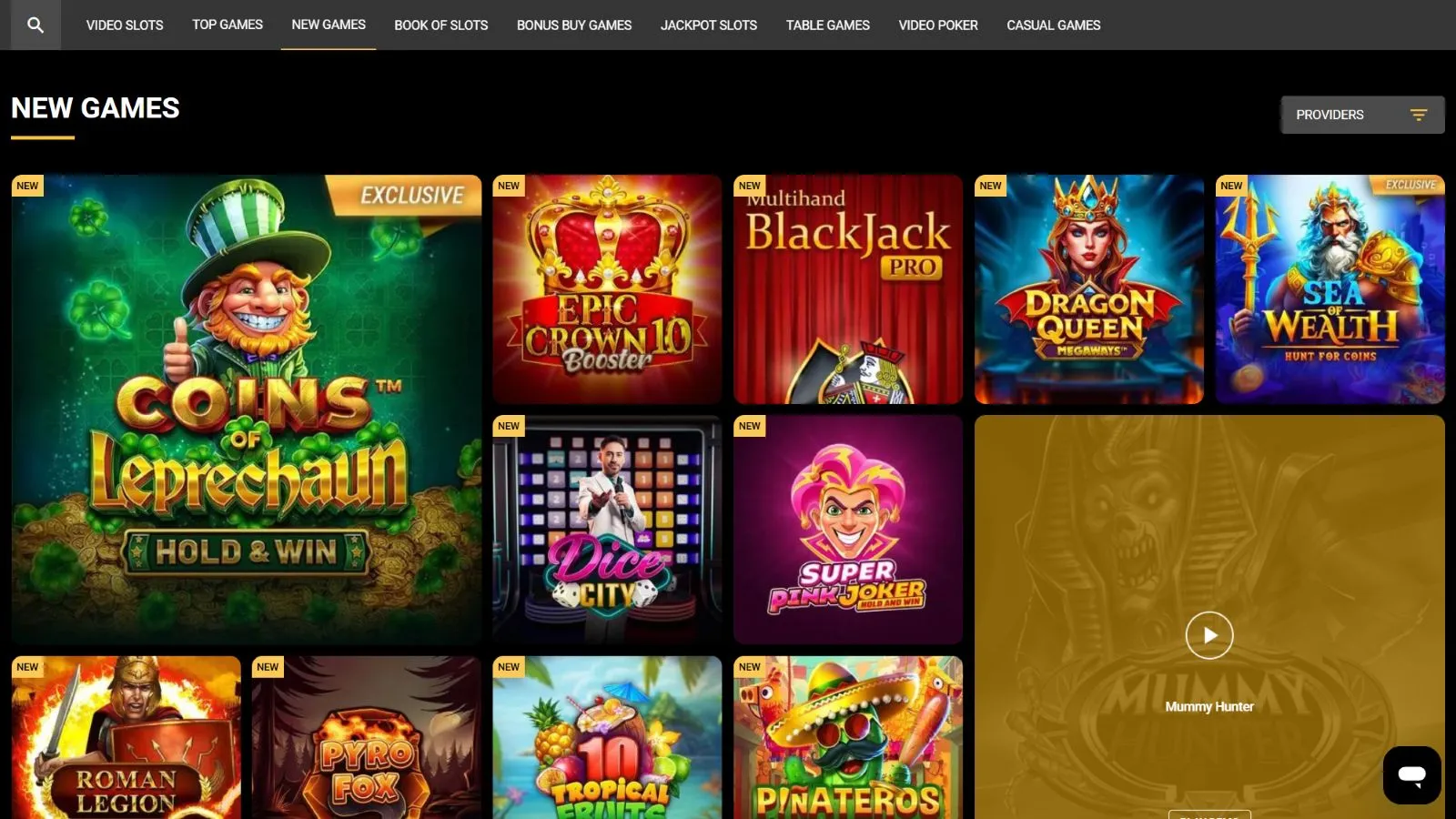The height and width of the screenshot is (819, 1456).
Task: Switch to the Video Slots tab
Action: pyautogui.click(x=125, y=25)
